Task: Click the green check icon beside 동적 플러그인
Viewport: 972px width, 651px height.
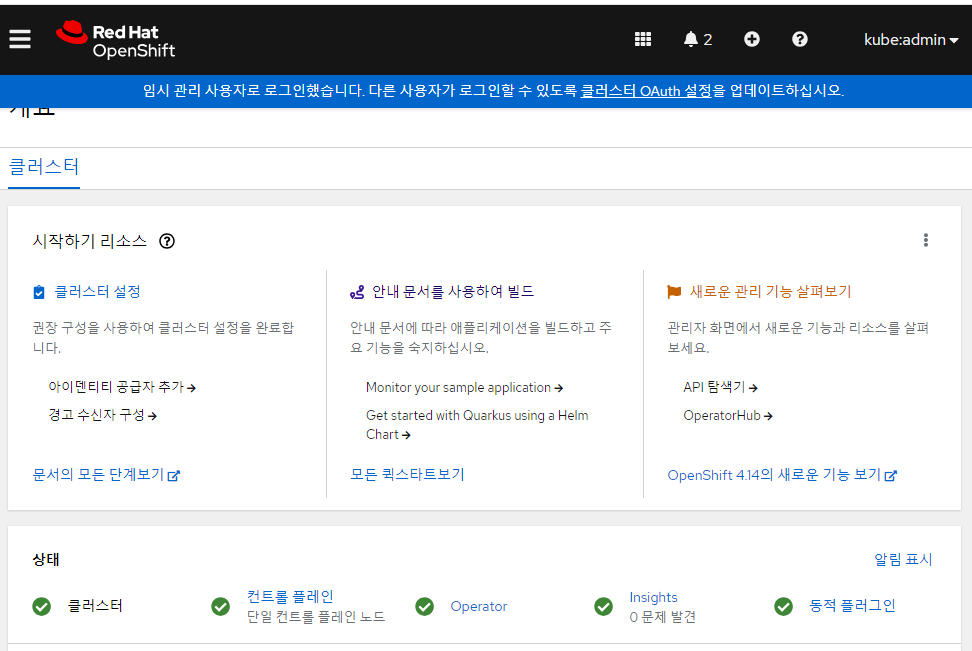Action: tap(784, 606)
